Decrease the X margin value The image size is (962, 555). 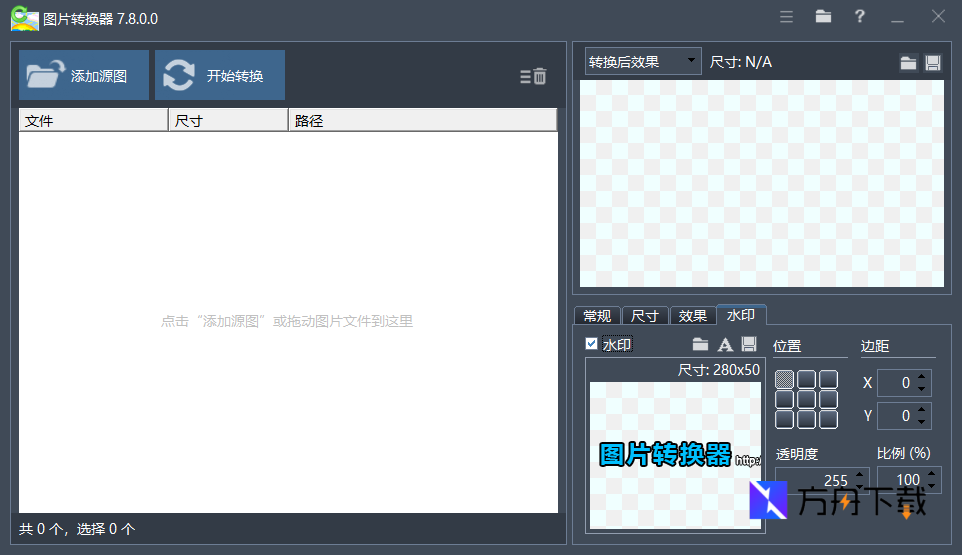click(922, 389)
